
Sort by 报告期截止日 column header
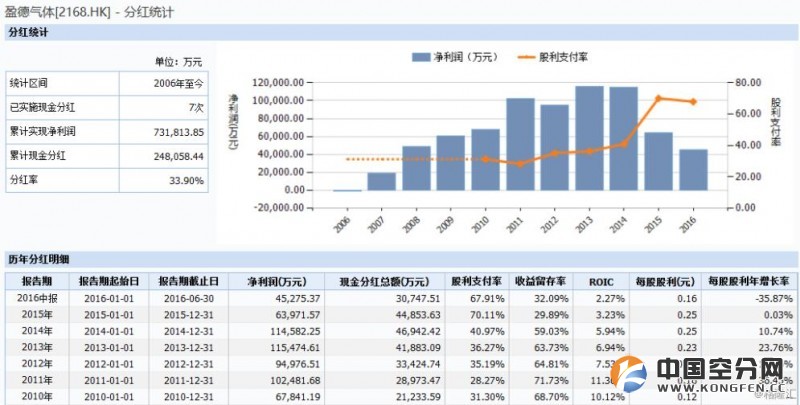tap(188, 282)
